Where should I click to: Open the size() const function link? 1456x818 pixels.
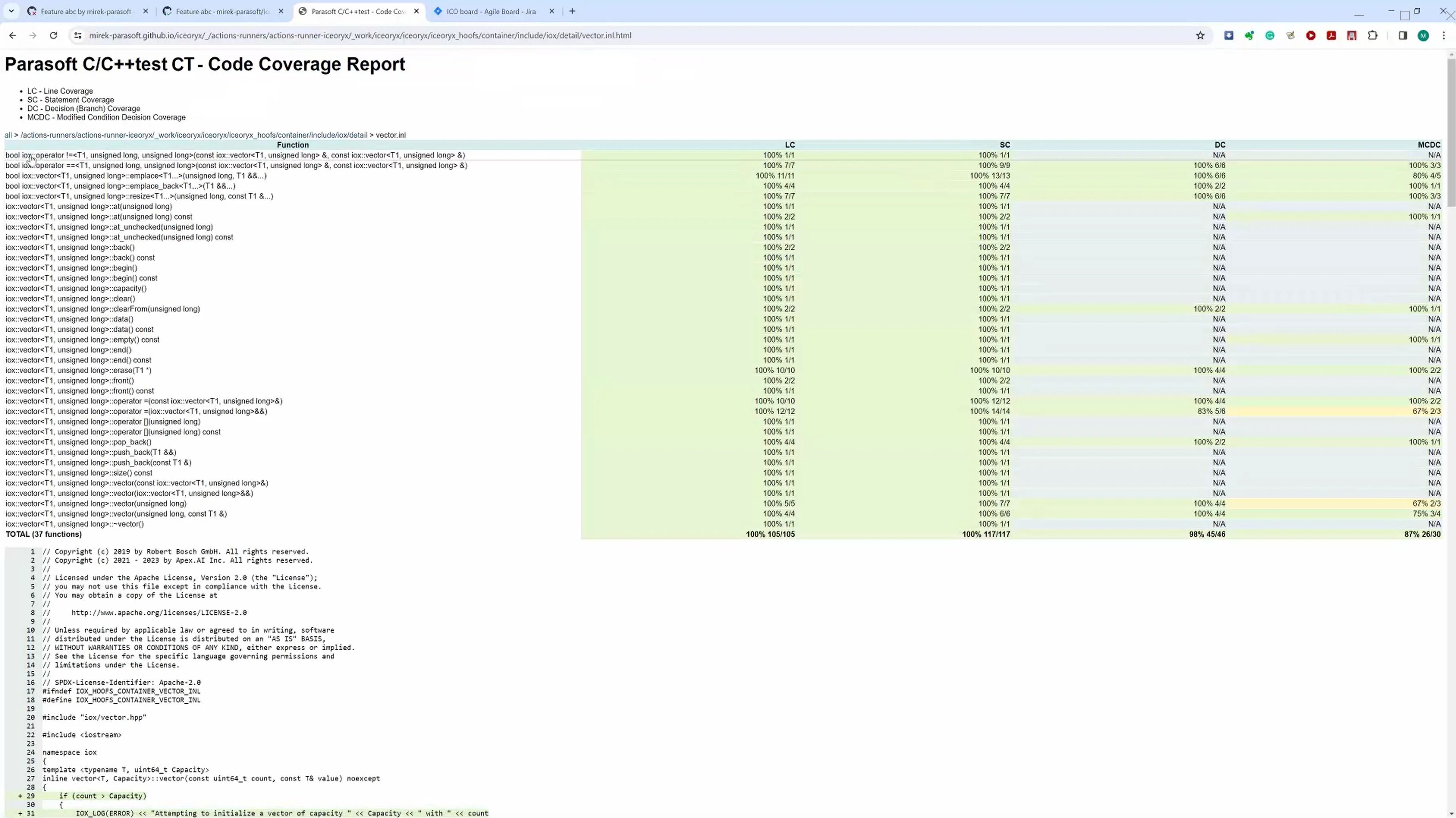coord(78,473)
